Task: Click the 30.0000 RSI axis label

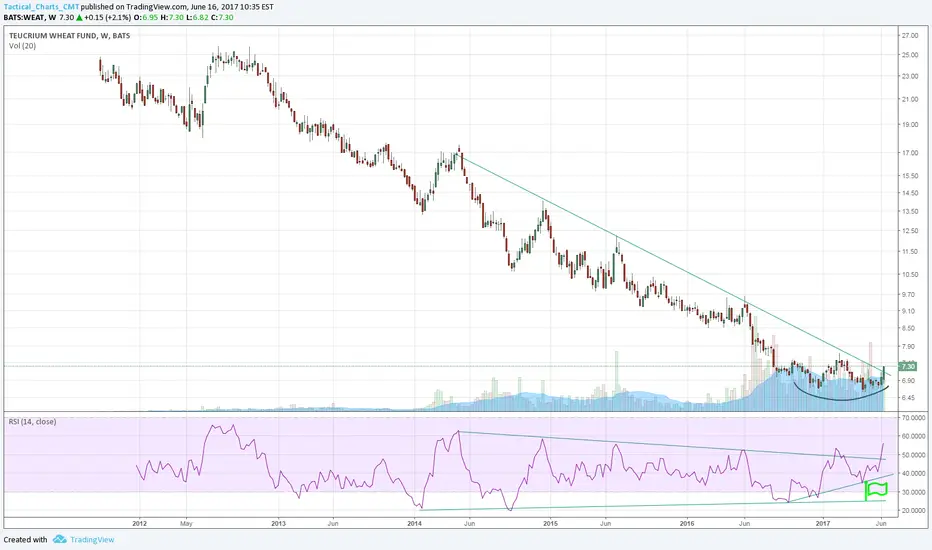Action: point(913,492)
